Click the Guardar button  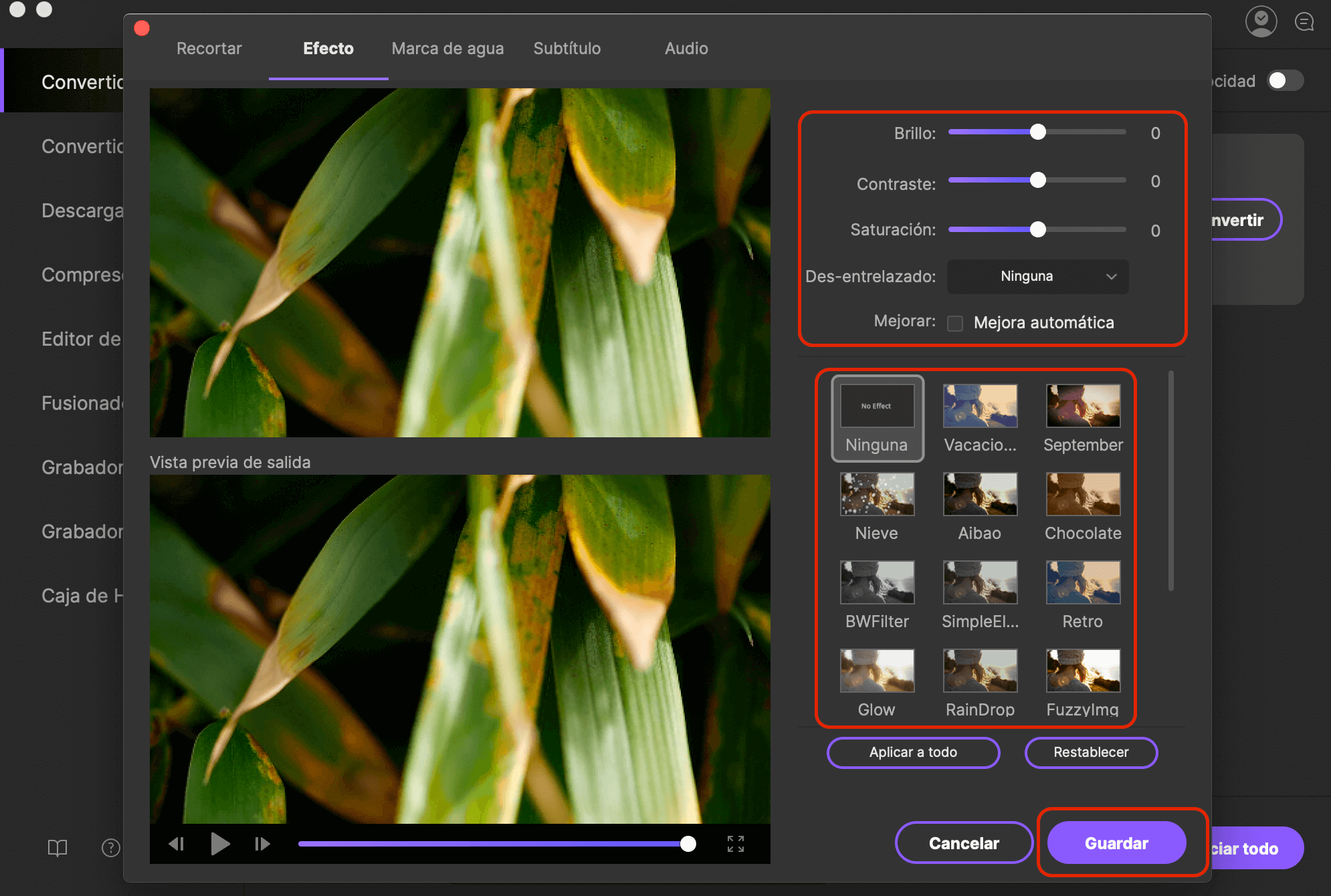tap(1116, 843)
